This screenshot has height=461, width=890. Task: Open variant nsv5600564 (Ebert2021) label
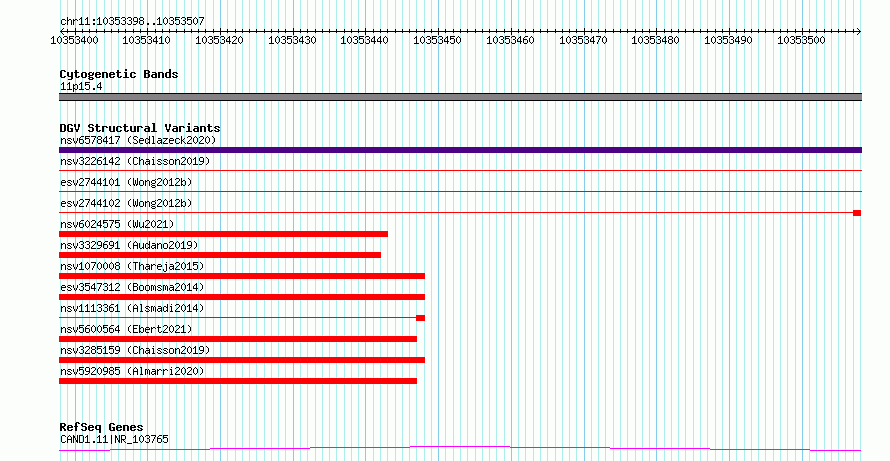(x=126, y=329)
